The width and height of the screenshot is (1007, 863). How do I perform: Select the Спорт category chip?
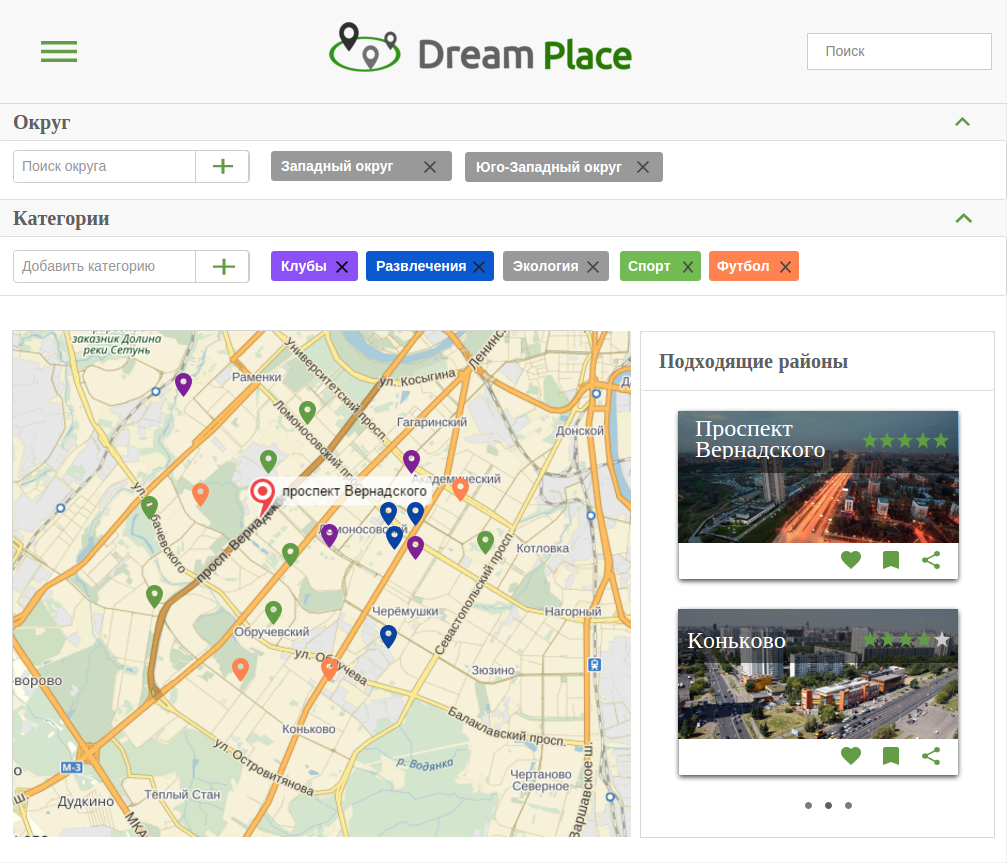[660, 266]
